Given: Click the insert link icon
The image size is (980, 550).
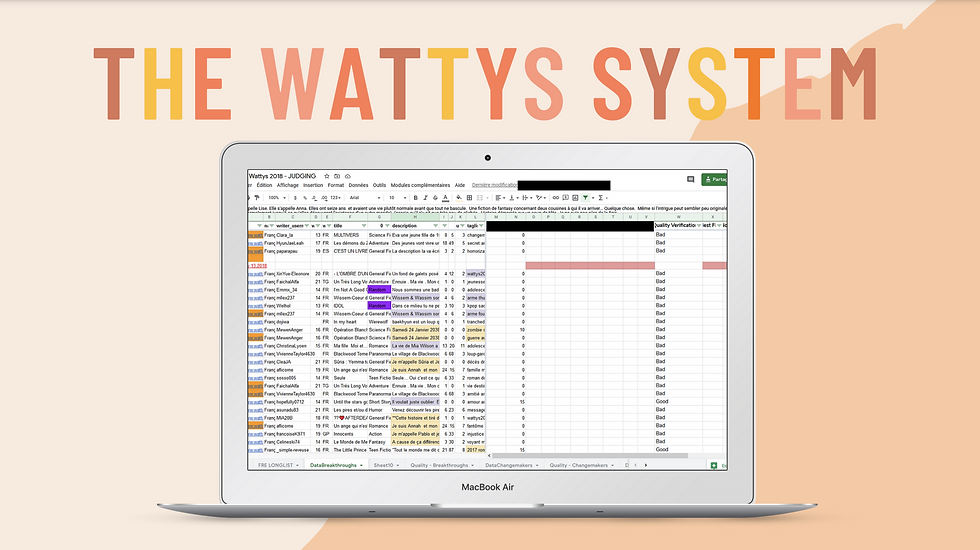Looking at the screenshot, I should (x=556, y=198).
